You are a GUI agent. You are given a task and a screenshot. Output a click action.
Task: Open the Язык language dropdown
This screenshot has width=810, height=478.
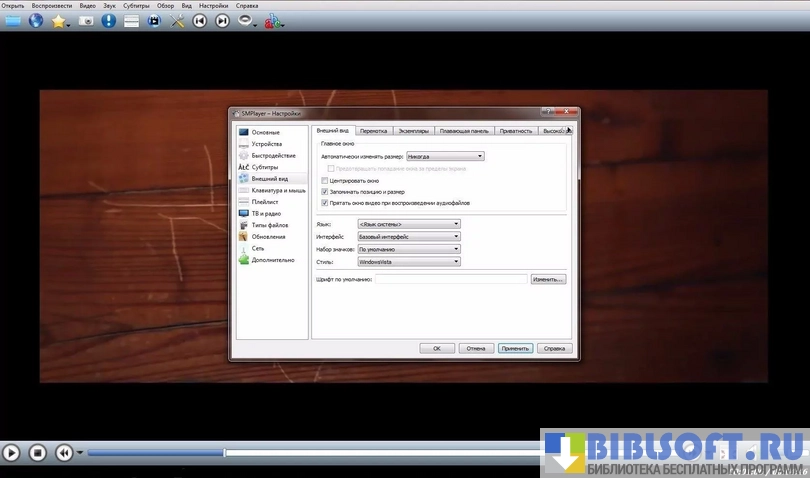click(x=409, y=224)
